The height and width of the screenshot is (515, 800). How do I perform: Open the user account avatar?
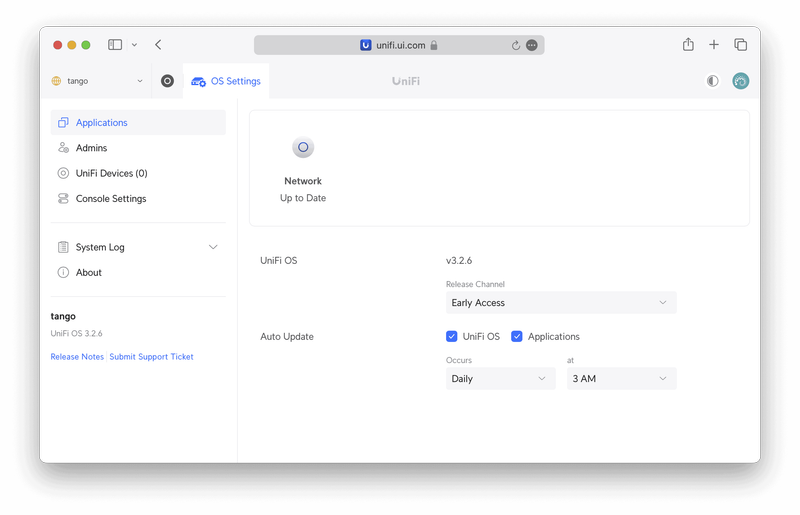click(740, 81)
